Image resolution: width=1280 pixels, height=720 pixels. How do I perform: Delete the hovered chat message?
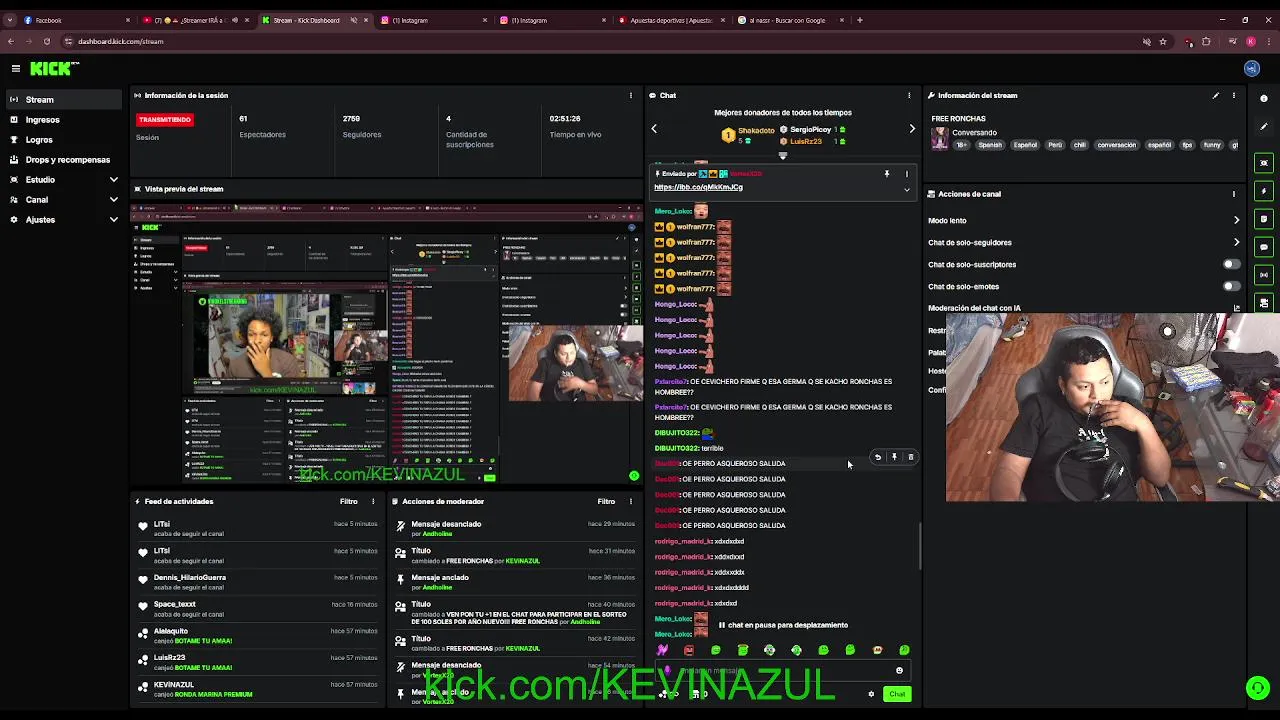[910, 457]
